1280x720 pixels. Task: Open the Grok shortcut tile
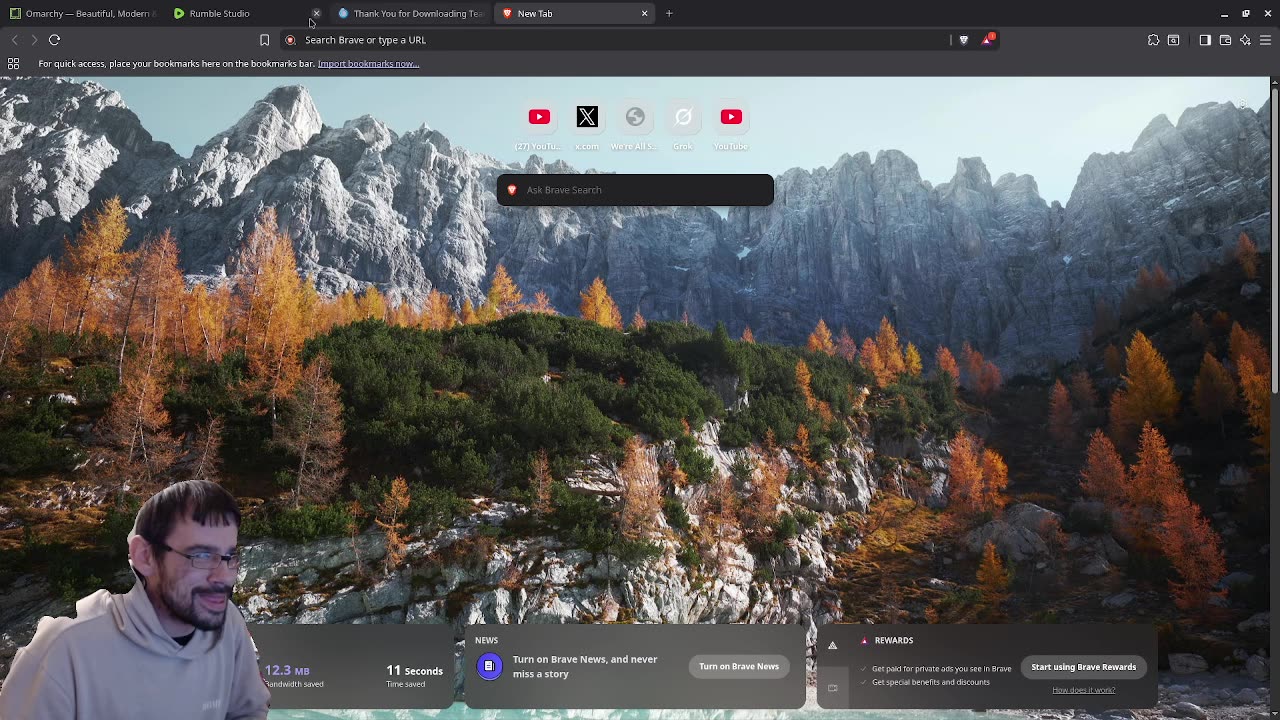point(683,118)
